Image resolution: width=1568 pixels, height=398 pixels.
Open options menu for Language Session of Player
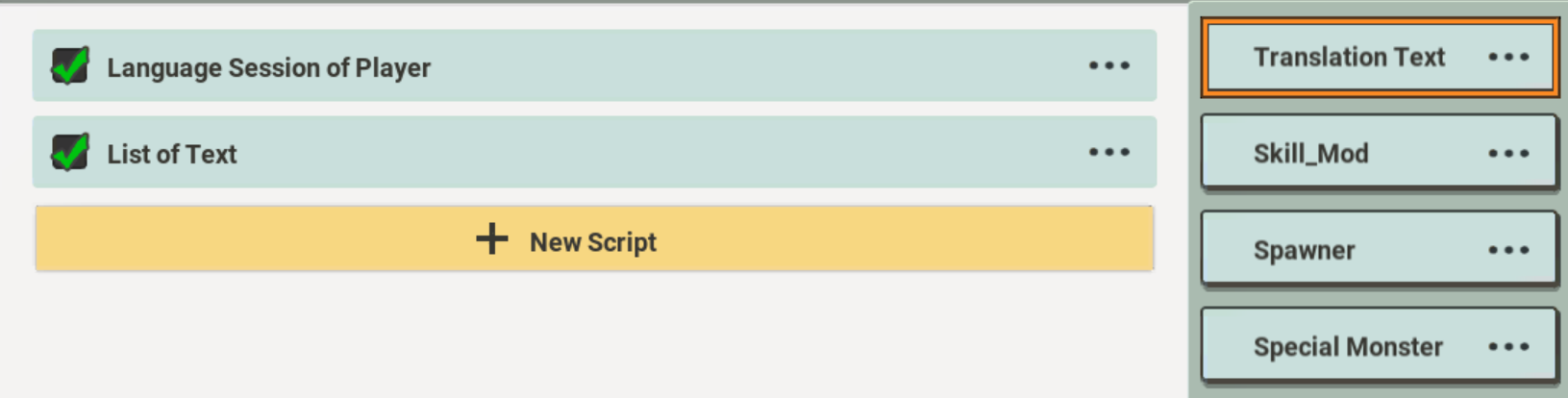pyautogui.click(x=1108, y=66)
